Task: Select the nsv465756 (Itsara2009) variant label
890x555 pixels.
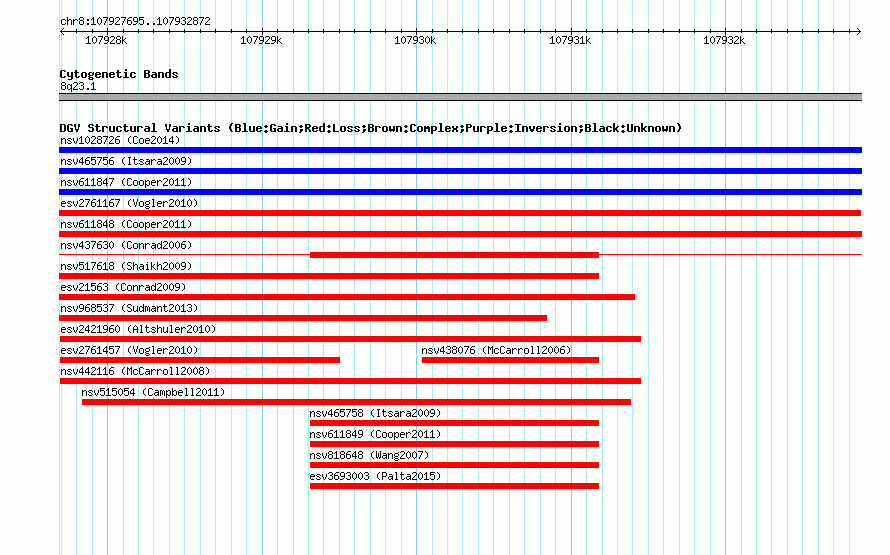Action: pos(126,161)
